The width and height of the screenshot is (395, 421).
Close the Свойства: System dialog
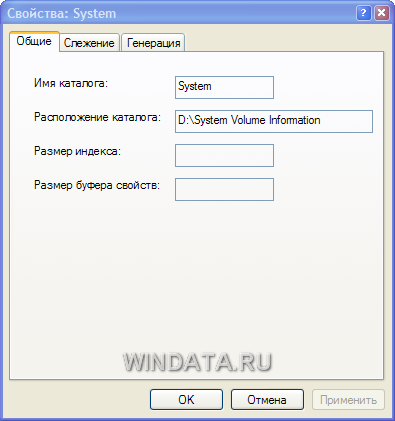[382, 13]
